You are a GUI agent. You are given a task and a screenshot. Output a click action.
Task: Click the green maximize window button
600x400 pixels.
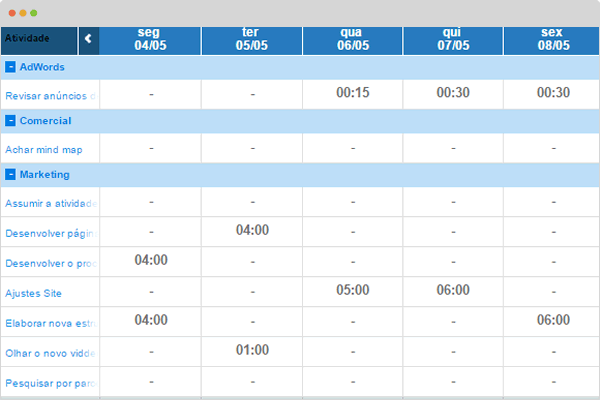[34, 13]
